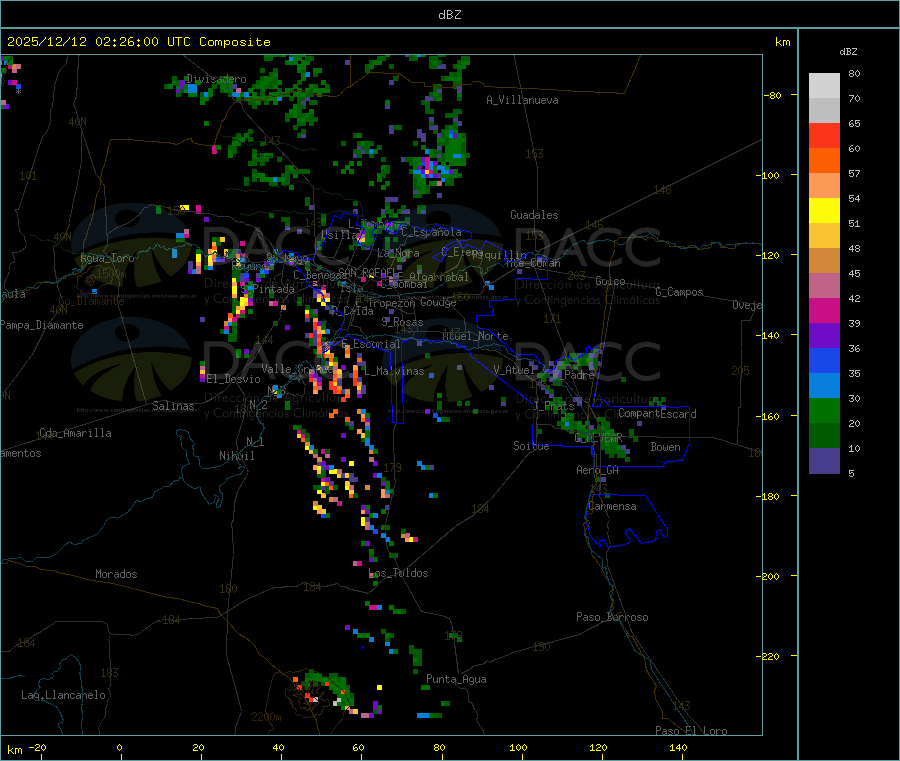Click the dBZ title at top
Image resolution: width=900 pixels, height=761 pixels.
pyautogui.click(x=449, y=15)
